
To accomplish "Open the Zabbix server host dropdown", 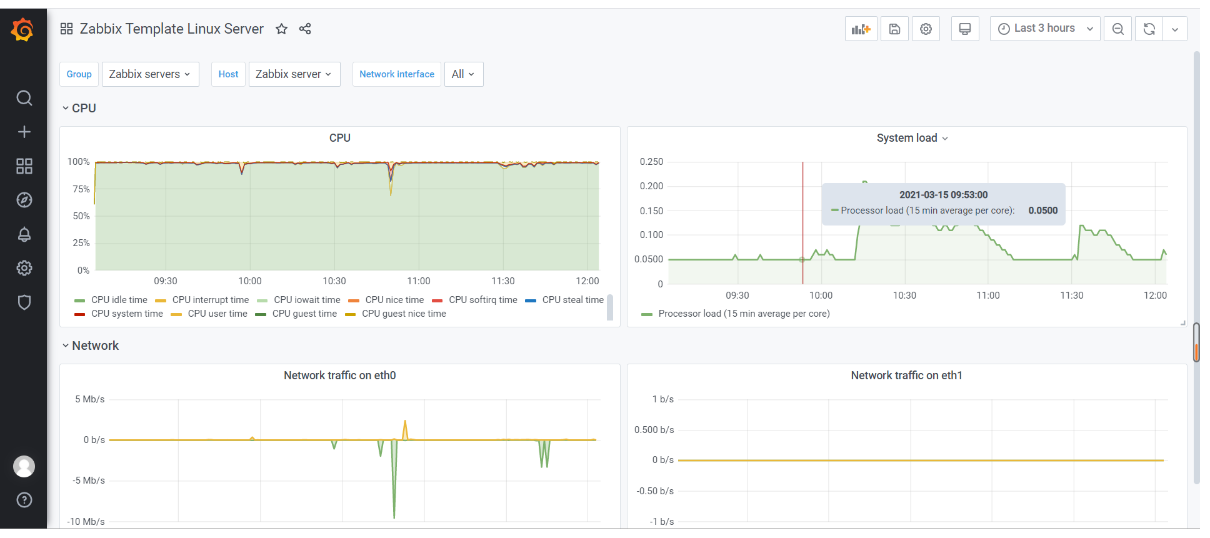I will point(294,74).
